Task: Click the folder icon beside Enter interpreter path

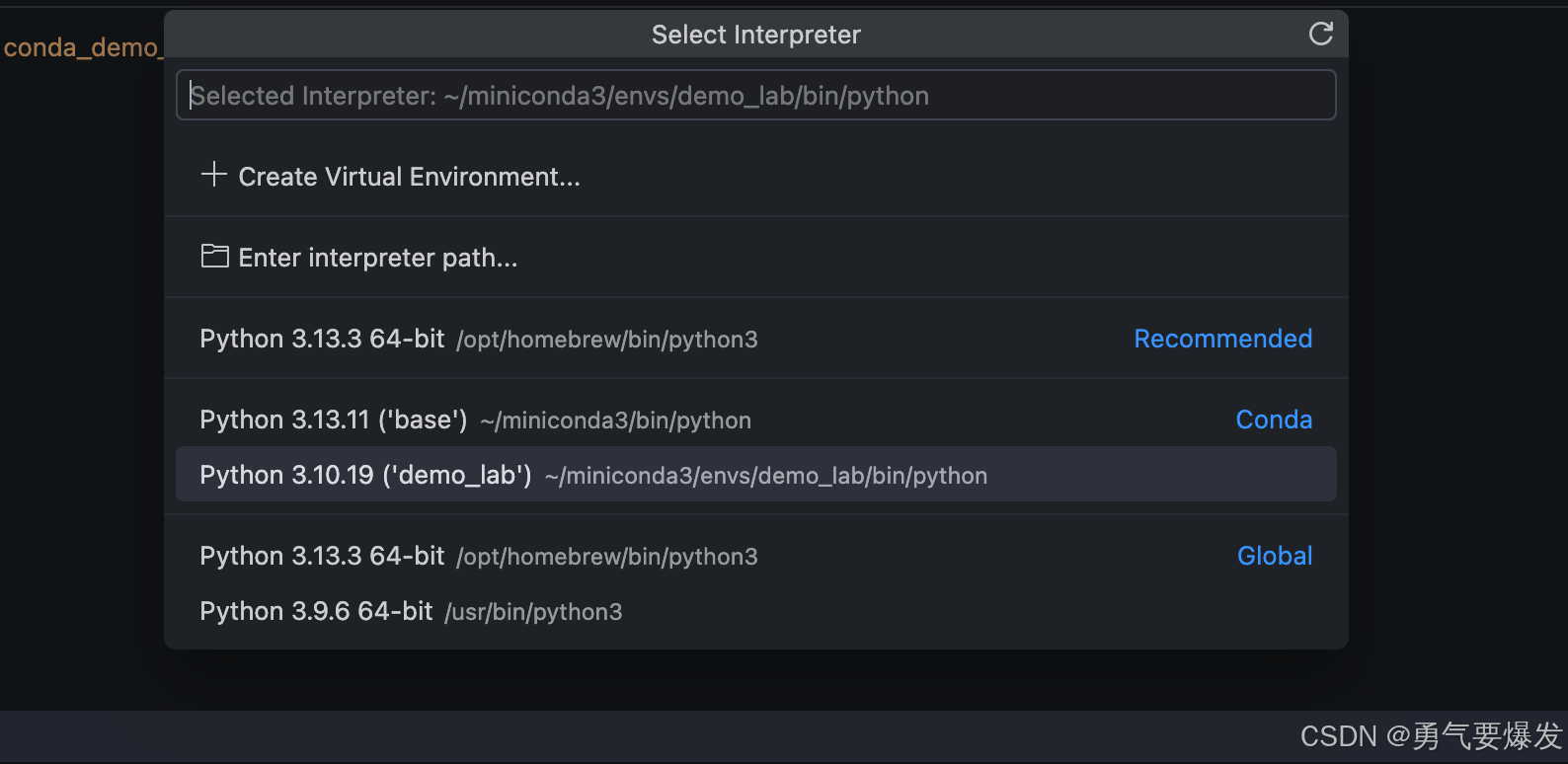Action: pos(214,257)
